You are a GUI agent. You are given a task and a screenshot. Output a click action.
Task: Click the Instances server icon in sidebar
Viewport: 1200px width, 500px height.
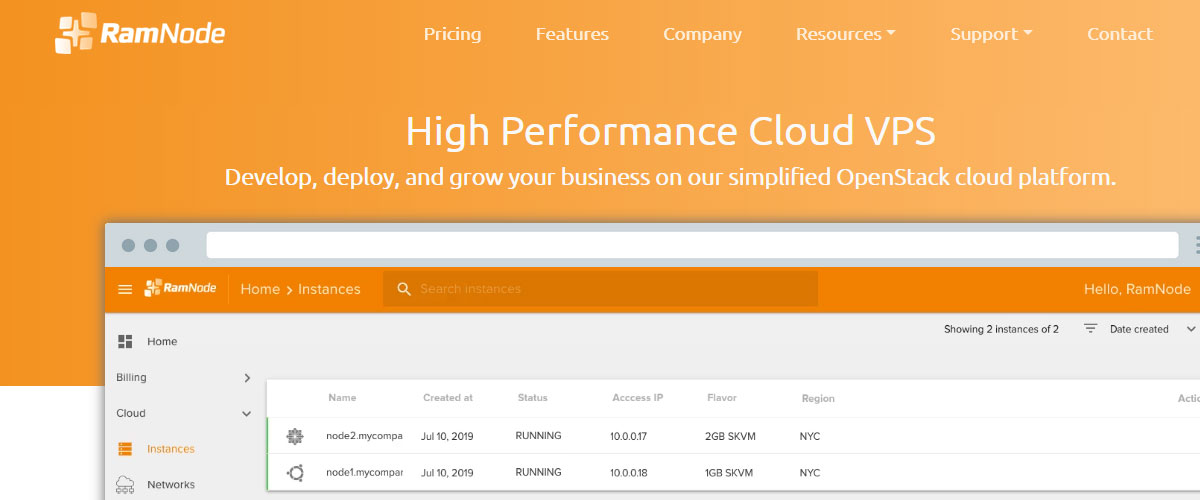coord(125,449)
